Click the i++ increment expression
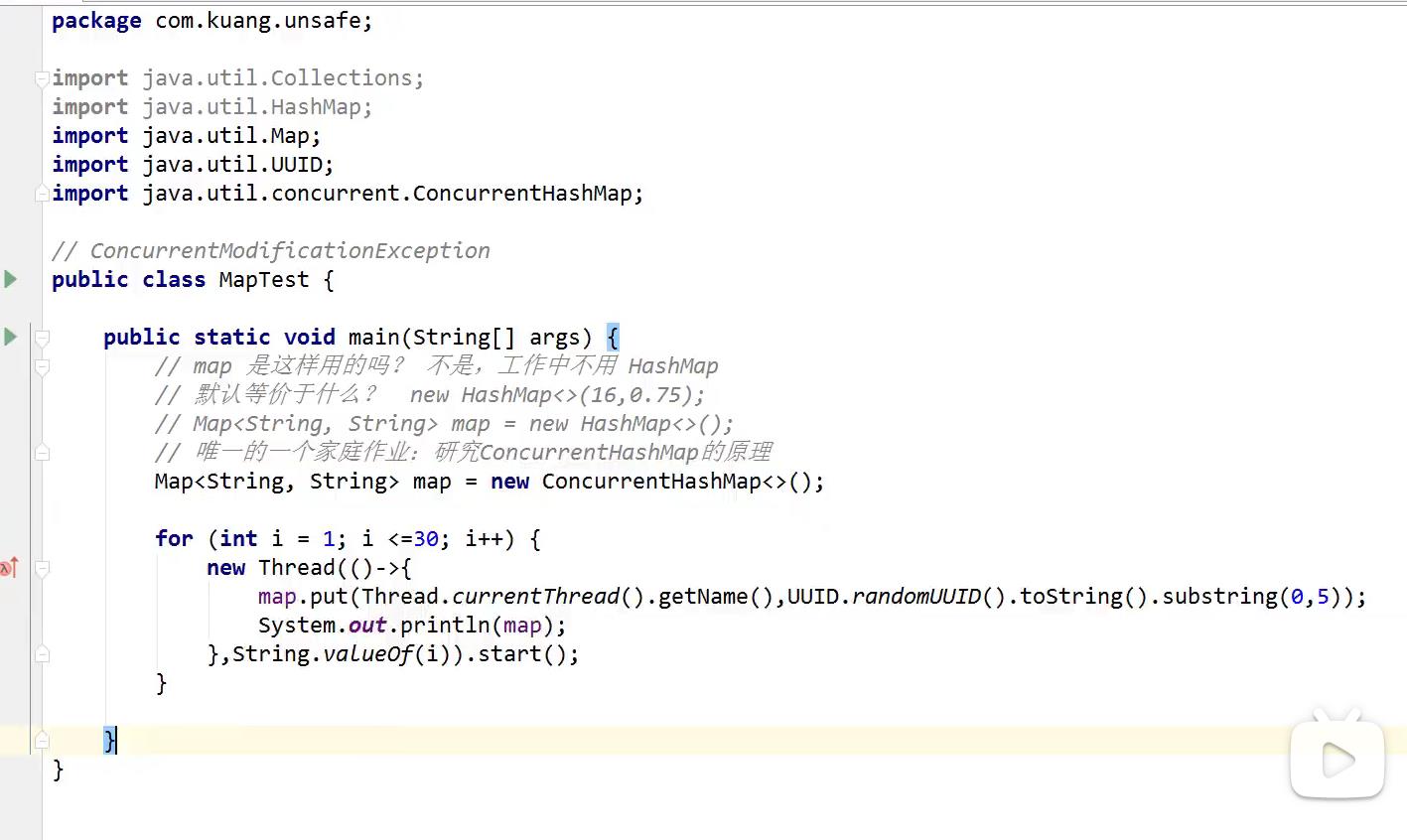Screen dimensions: 1407x840 484,539
